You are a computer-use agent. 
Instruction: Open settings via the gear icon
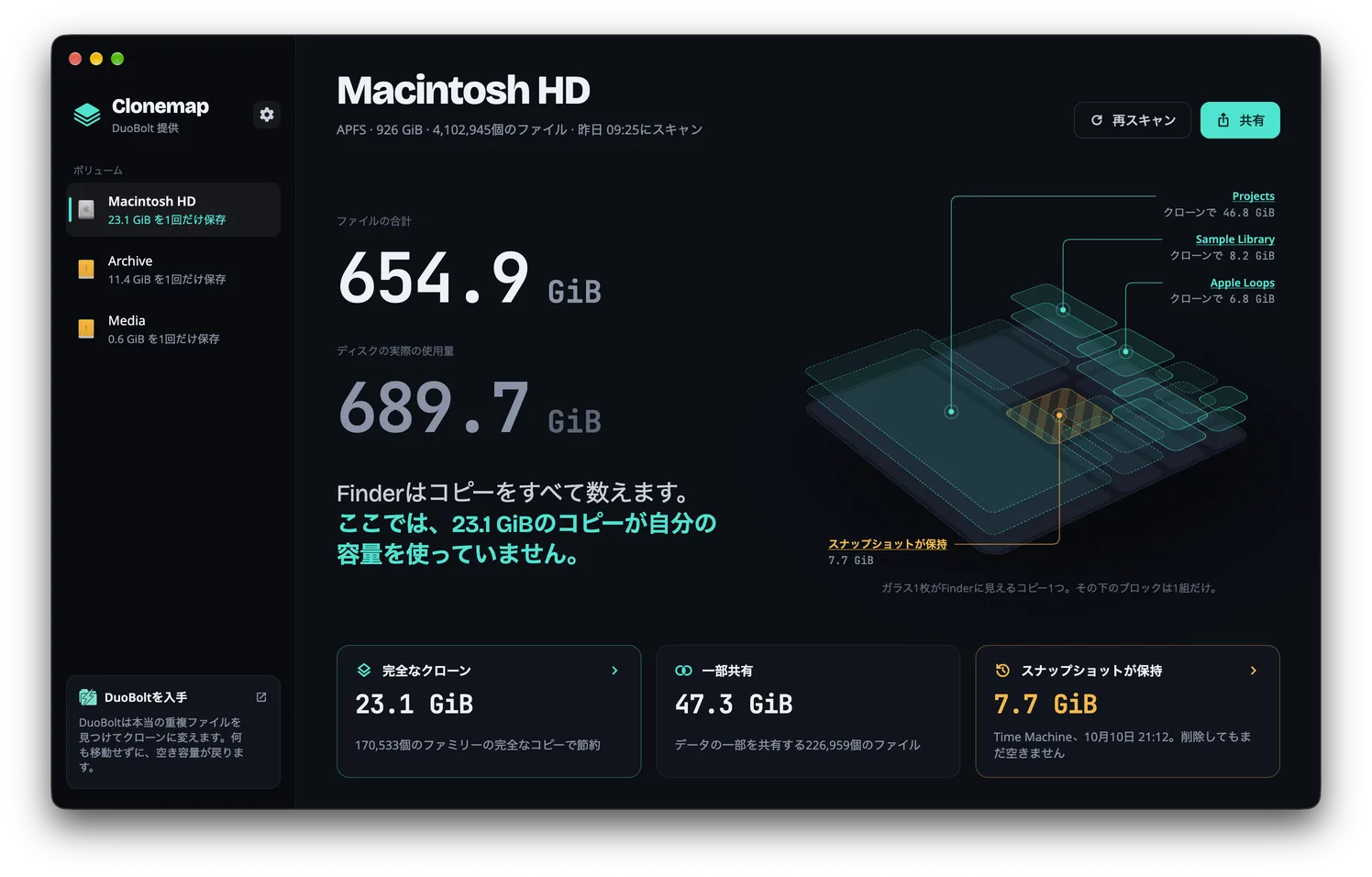click(x=267, y=115)
